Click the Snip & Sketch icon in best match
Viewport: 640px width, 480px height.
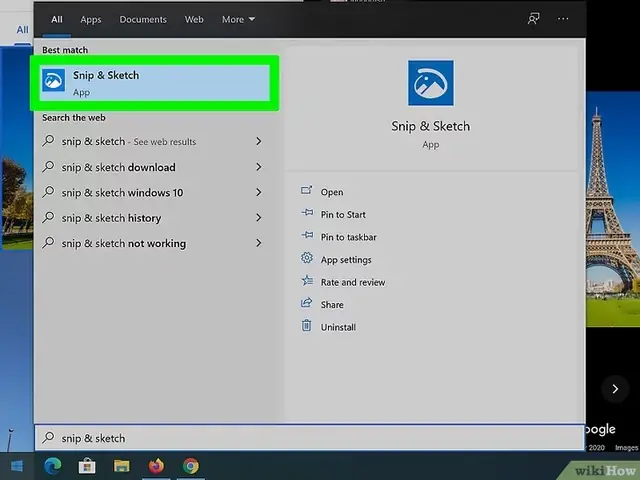click(53, 80)
